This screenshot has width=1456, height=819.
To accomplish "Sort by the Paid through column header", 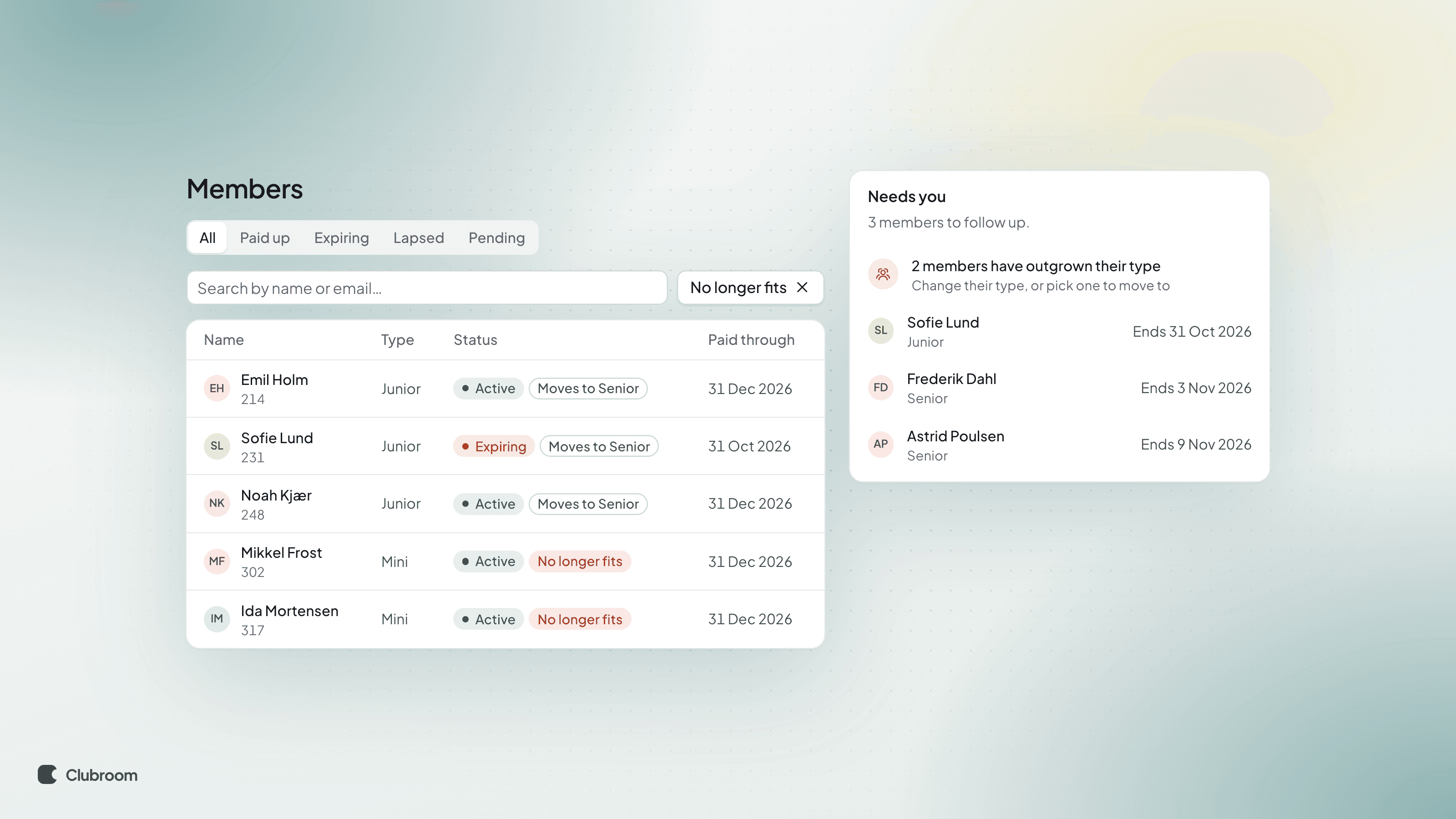I will click(751, 340).
